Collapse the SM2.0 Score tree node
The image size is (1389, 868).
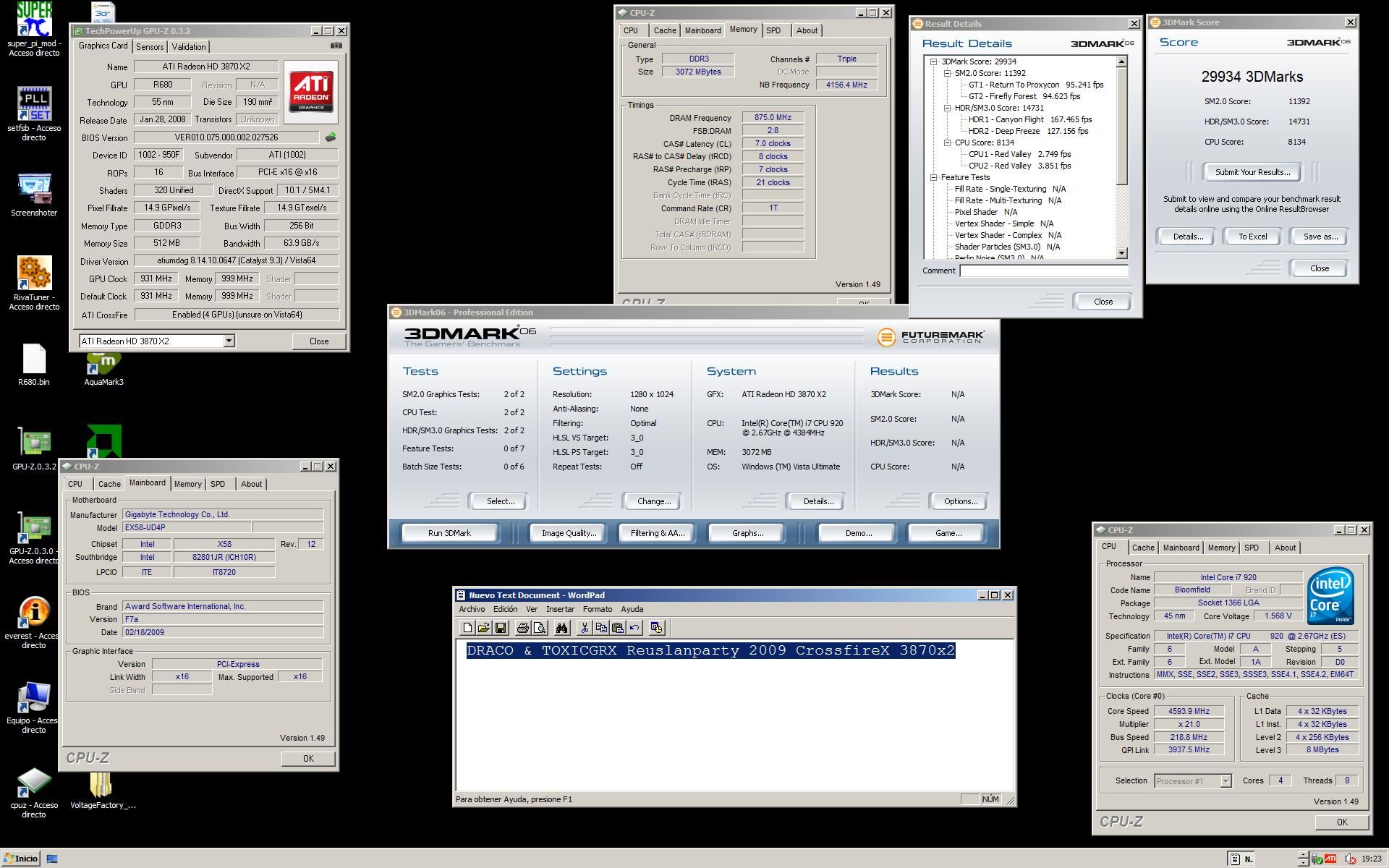point(947,73)
